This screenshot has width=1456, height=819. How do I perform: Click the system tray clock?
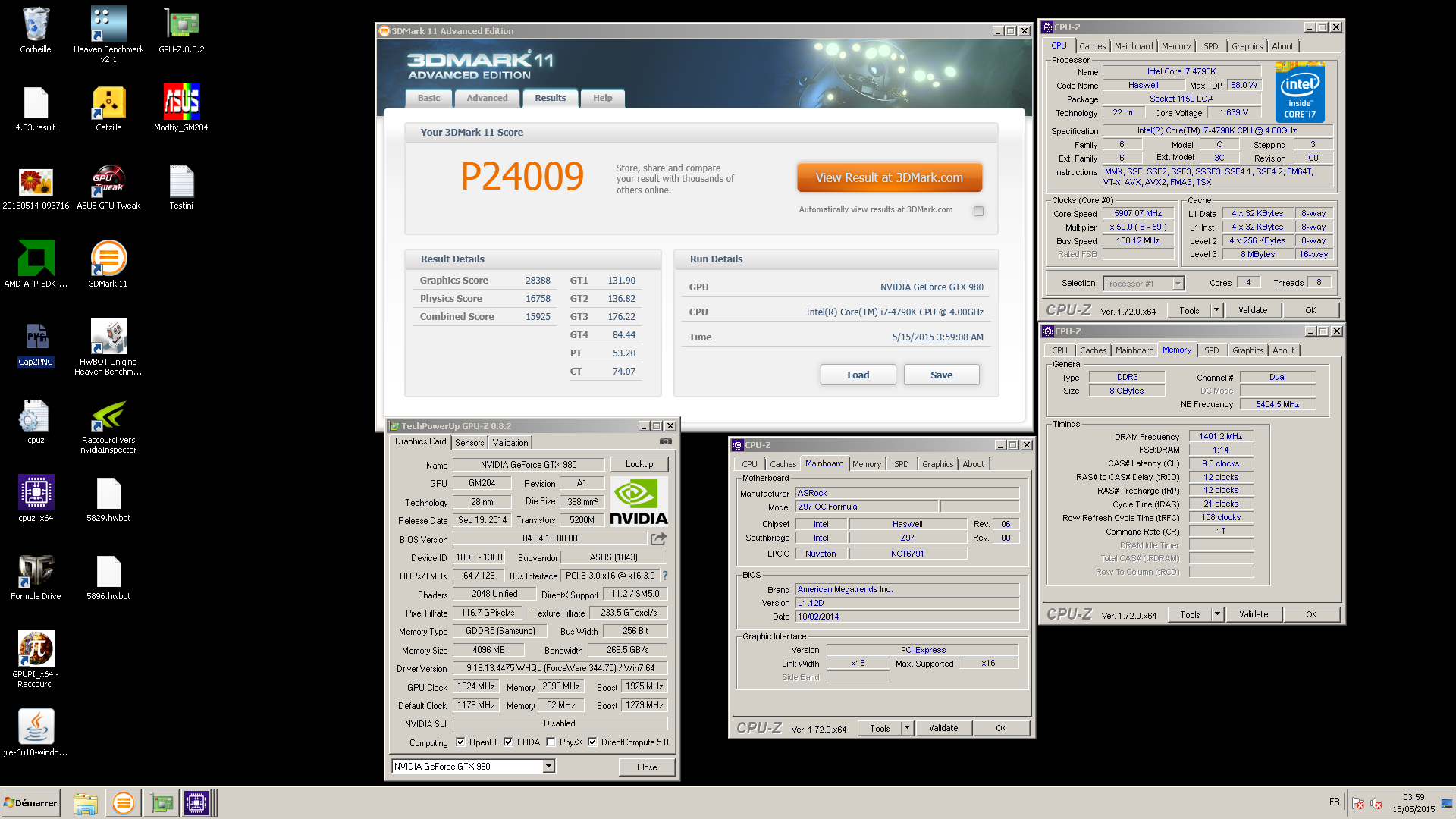click(x=1414, y=803)
